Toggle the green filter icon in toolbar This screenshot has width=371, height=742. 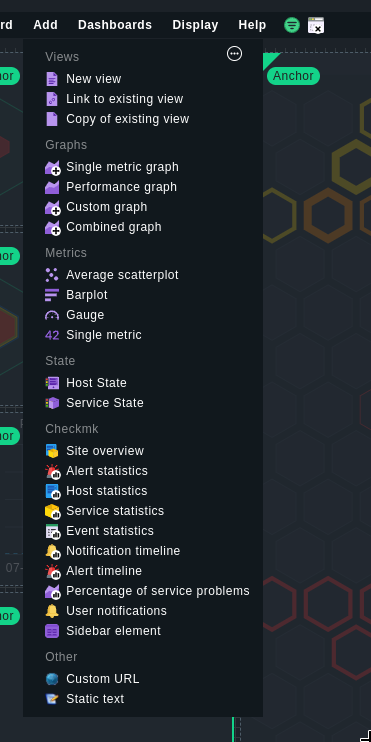click(x=292, y=25)
